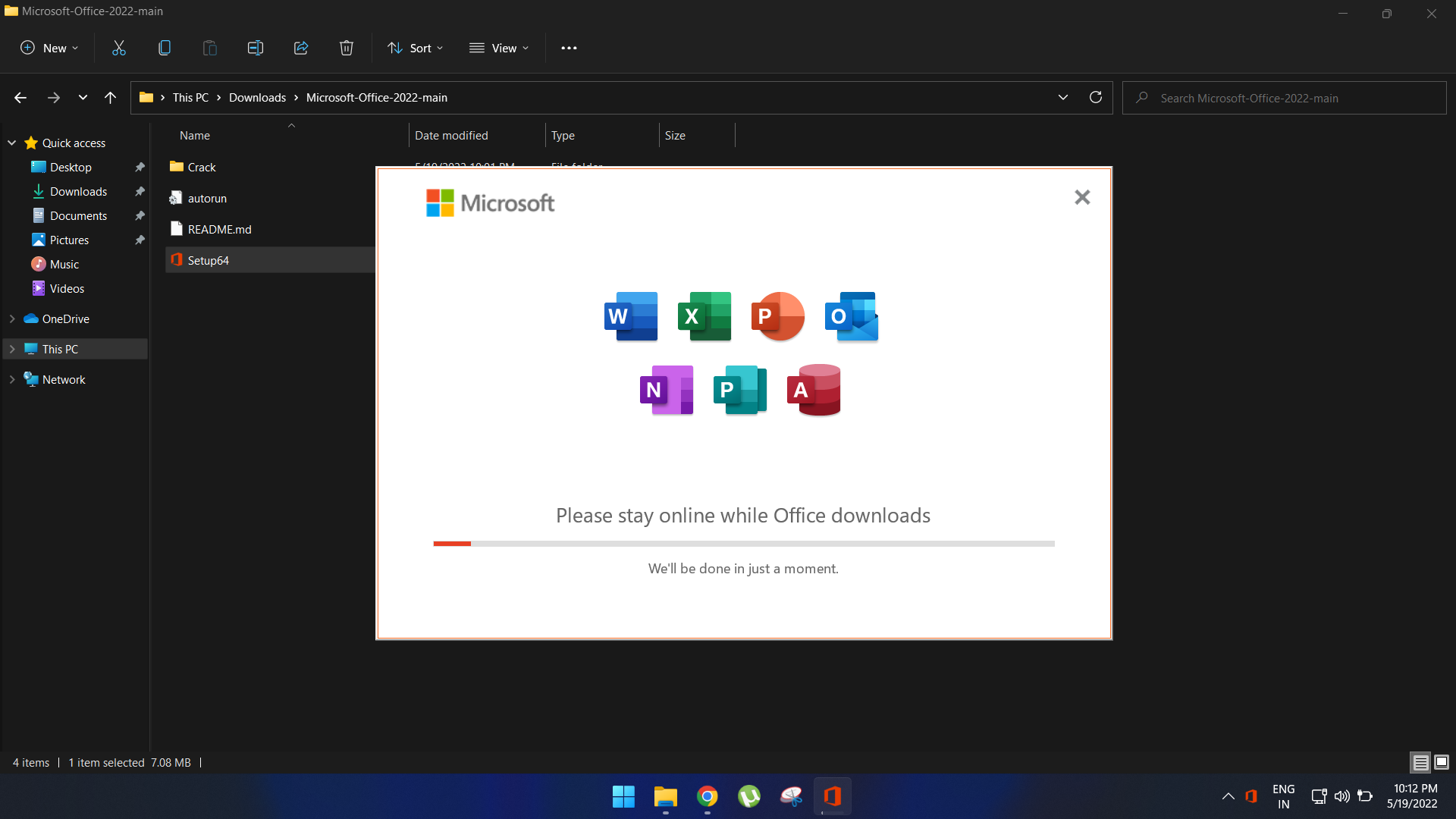
Task: Show hidden system tray icons
Action: 1228,796
